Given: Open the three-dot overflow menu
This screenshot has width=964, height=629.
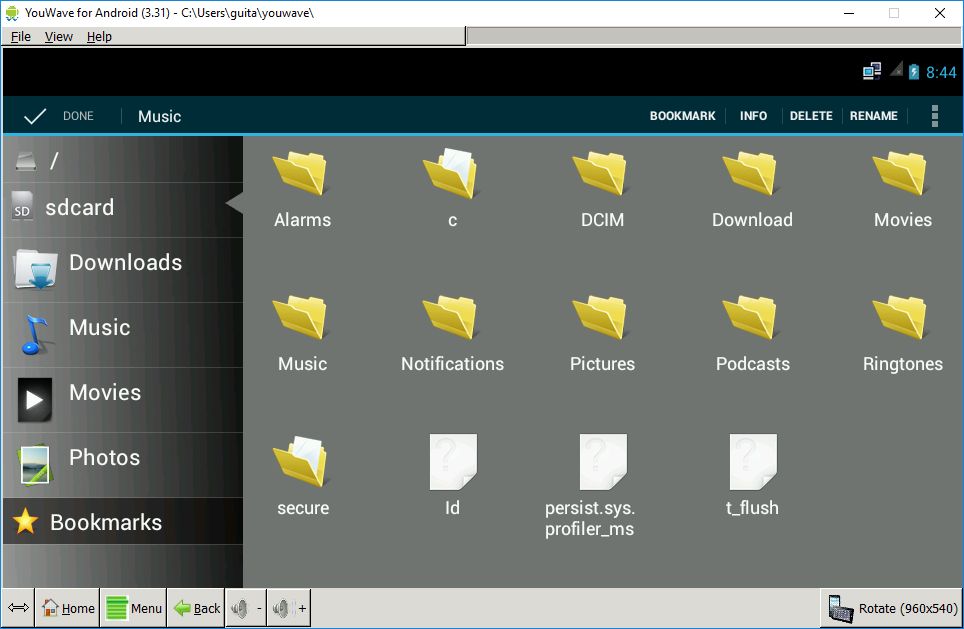Looking at the screenshot, I should [934, 115].
